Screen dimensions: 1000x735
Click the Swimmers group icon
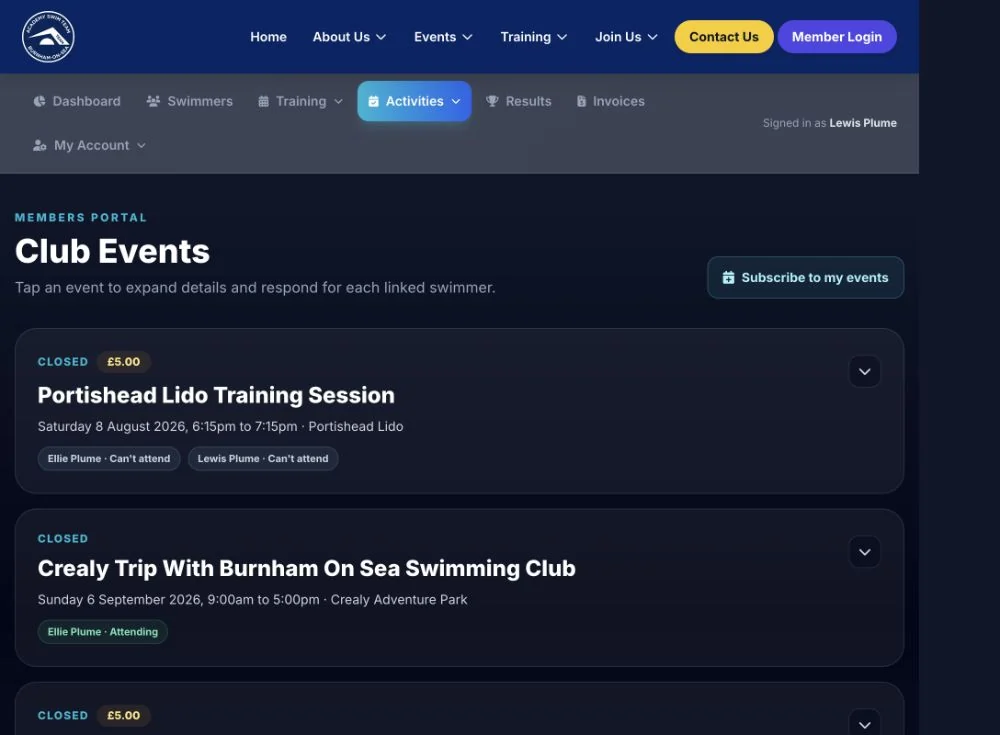tap(153, 101)
